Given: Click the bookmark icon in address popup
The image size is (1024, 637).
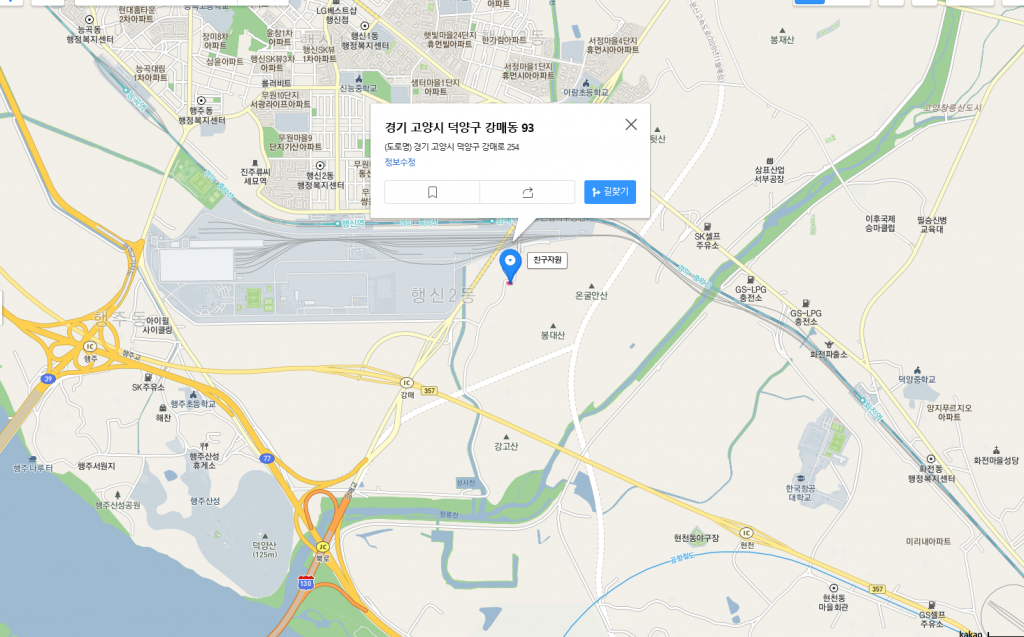Looking at the screenshot, I should point(432,192).
